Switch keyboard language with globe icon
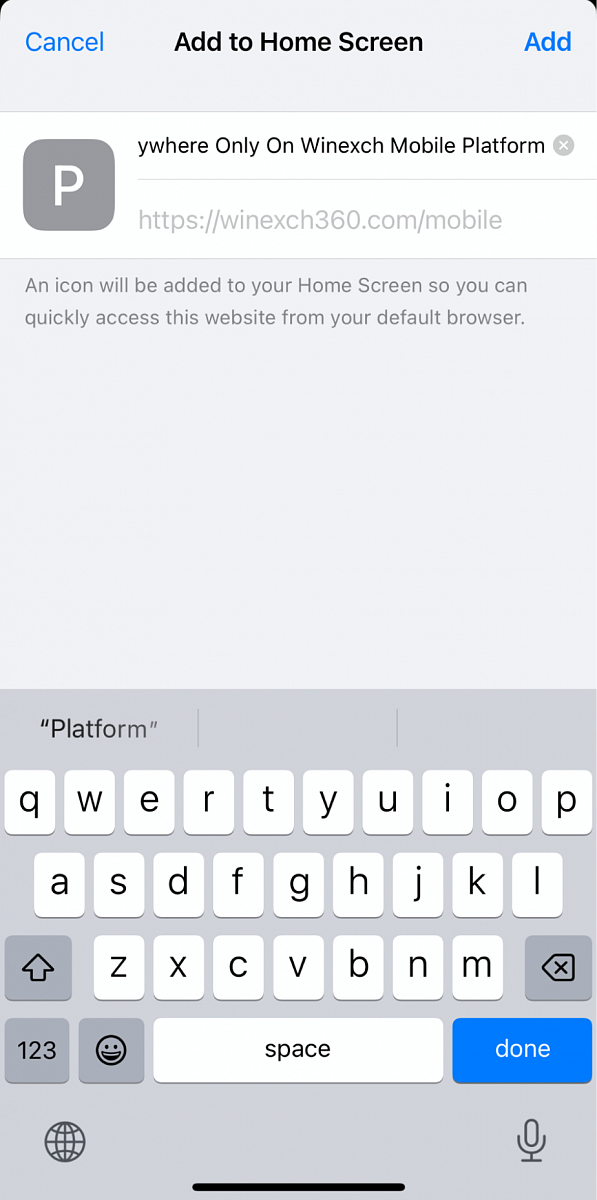Viewport: 597px width, 1200px height. [x=65, y=1141]
